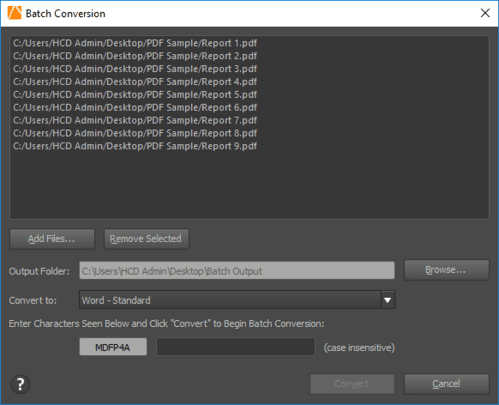The height and width of the screenshot is (405, 499).
Task: Open Browse for the output folder
Action: pyautogui.click(x=447, y=270)
